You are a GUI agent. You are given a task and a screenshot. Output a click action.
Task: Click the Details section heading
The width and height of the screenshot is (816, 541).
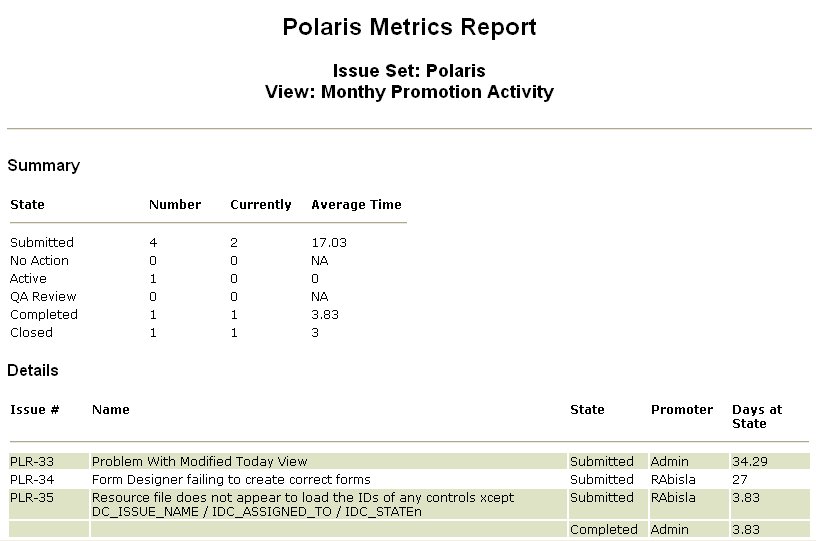click(x=33, y=370)
